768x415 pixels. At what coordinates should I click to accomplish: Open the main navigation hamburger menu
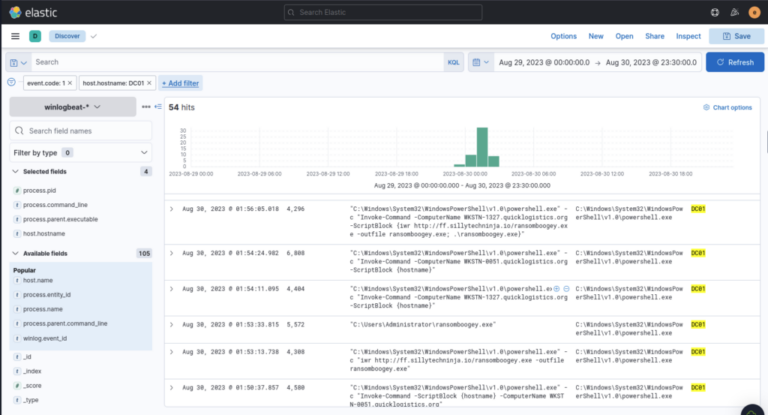click(15, 36)
